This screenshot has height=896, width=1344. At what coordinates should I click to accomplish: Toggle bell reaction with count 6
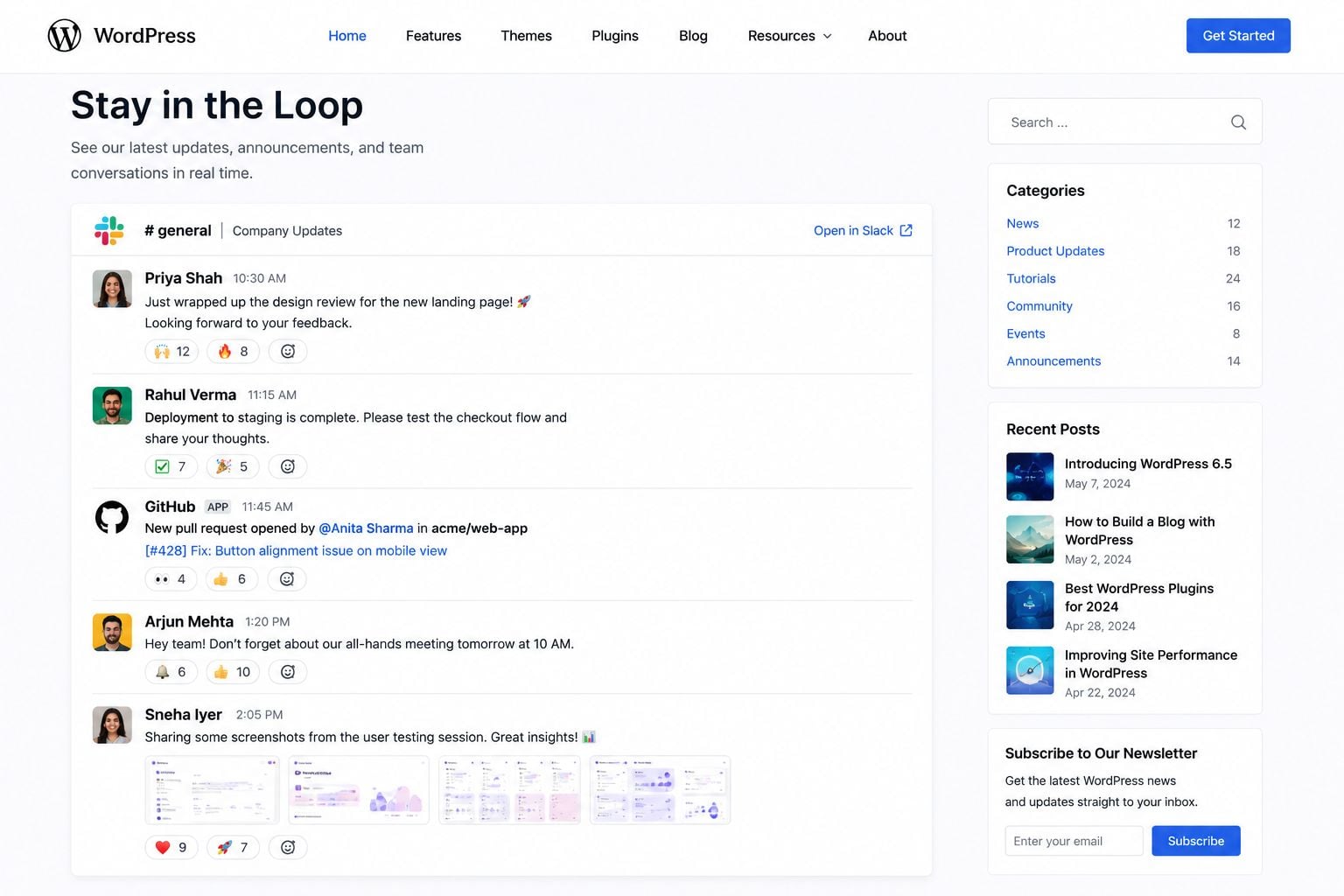pos(171,672)
